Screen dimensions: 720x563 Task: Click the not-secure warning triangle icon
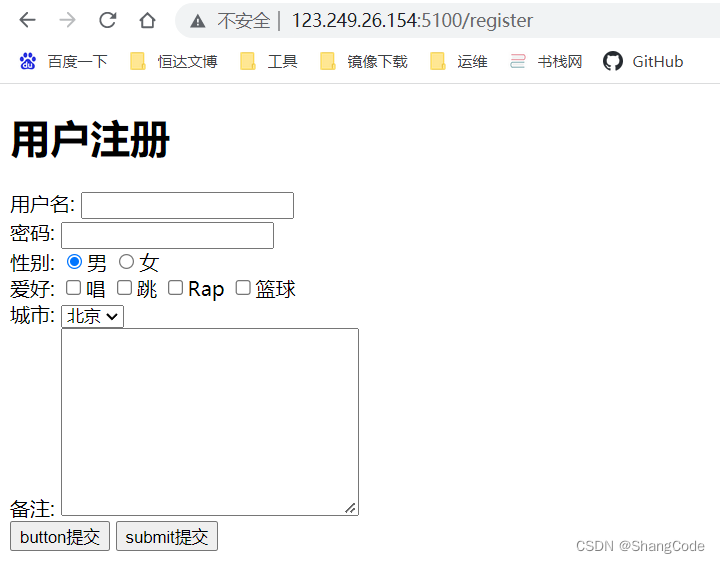[197, 21]
